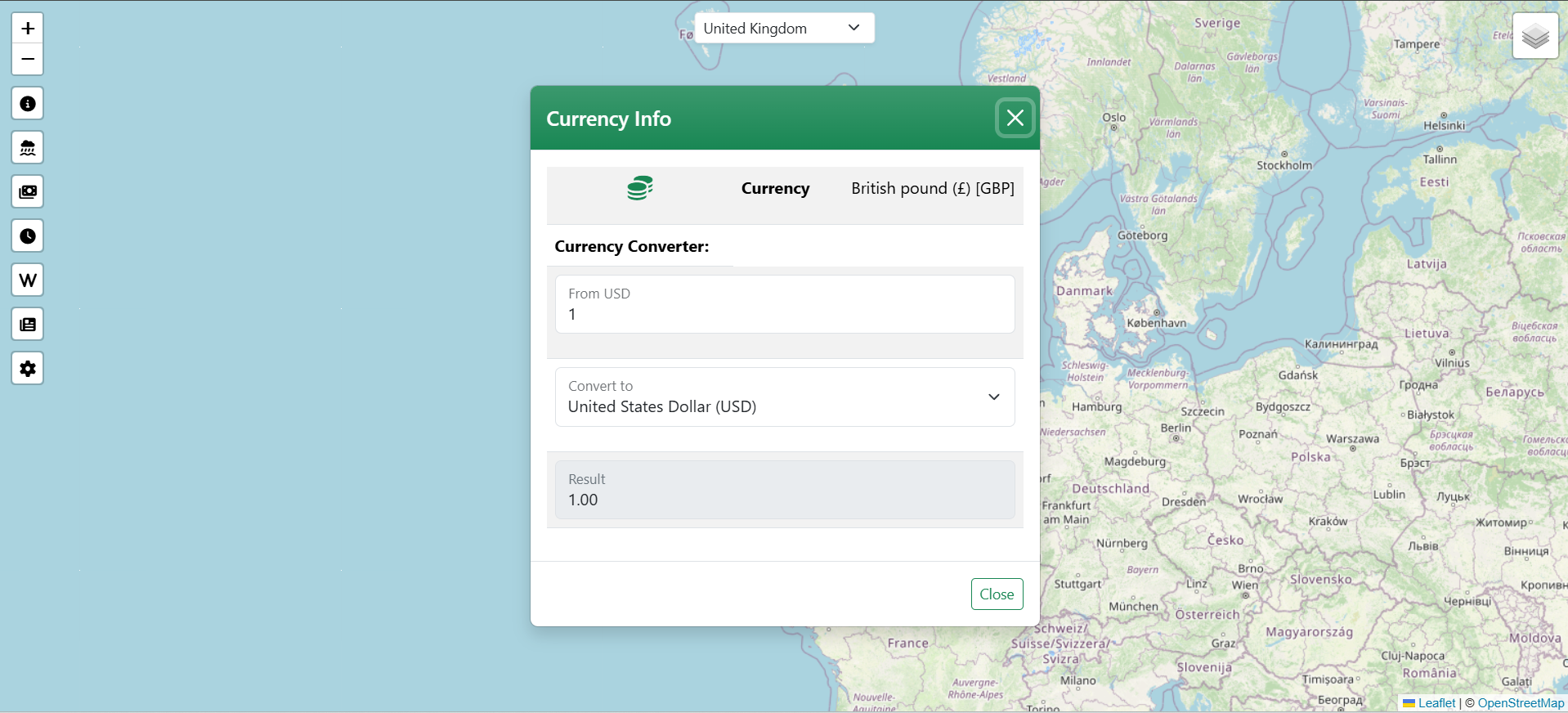This screenshot has height=713, width=1568.
Task: Expand the United Kingdom country dropdown
Action: 784,29
